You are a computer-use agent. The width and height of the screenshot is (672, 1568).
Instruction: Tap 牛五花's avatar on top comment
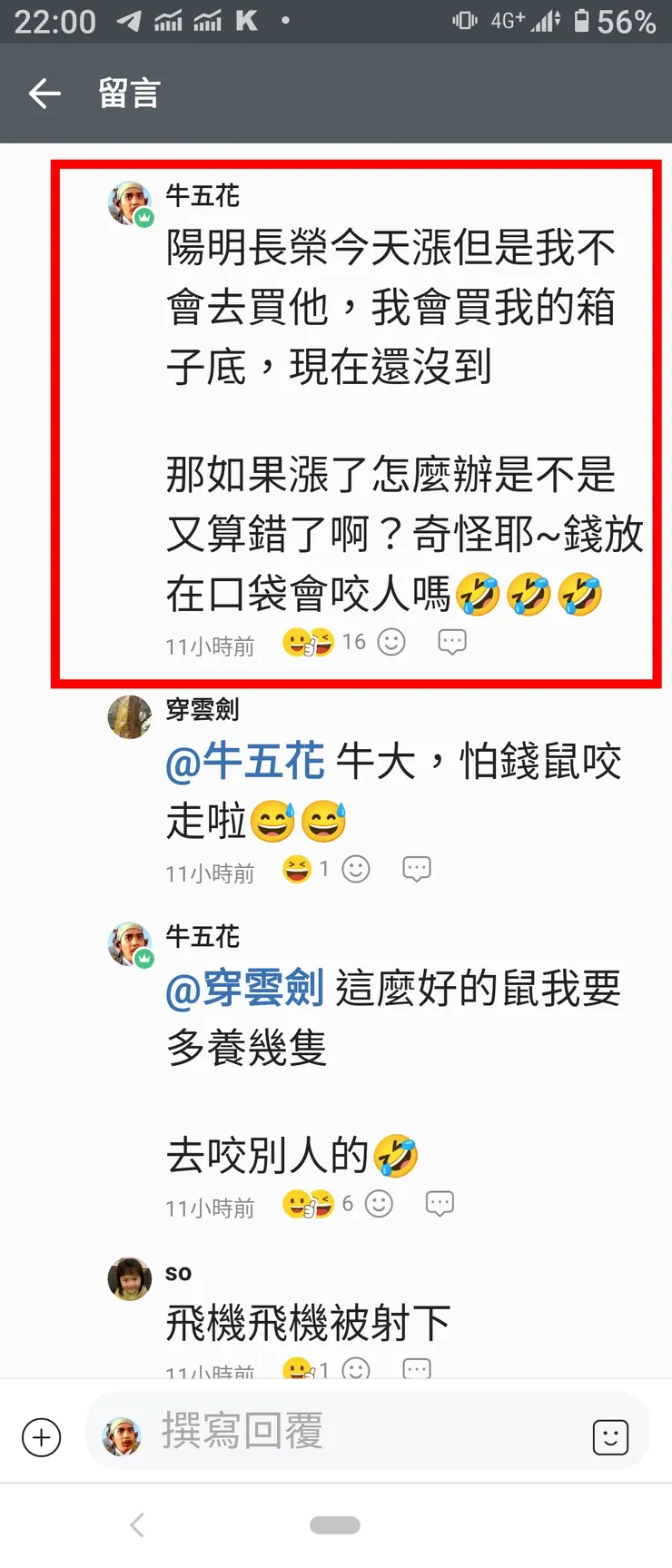(130, 202)
